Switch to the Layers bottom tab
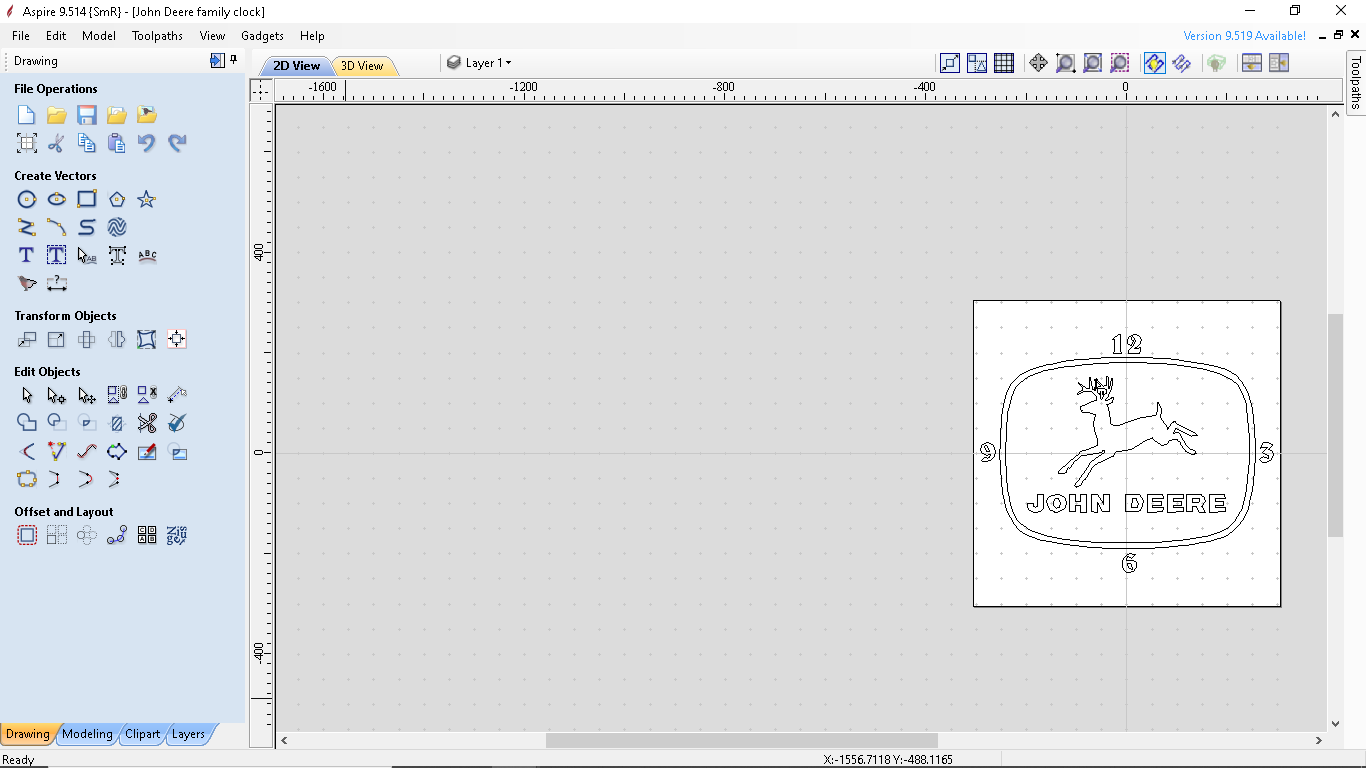The height and width of the screenshot is (768, 1366). coord(188,733)
